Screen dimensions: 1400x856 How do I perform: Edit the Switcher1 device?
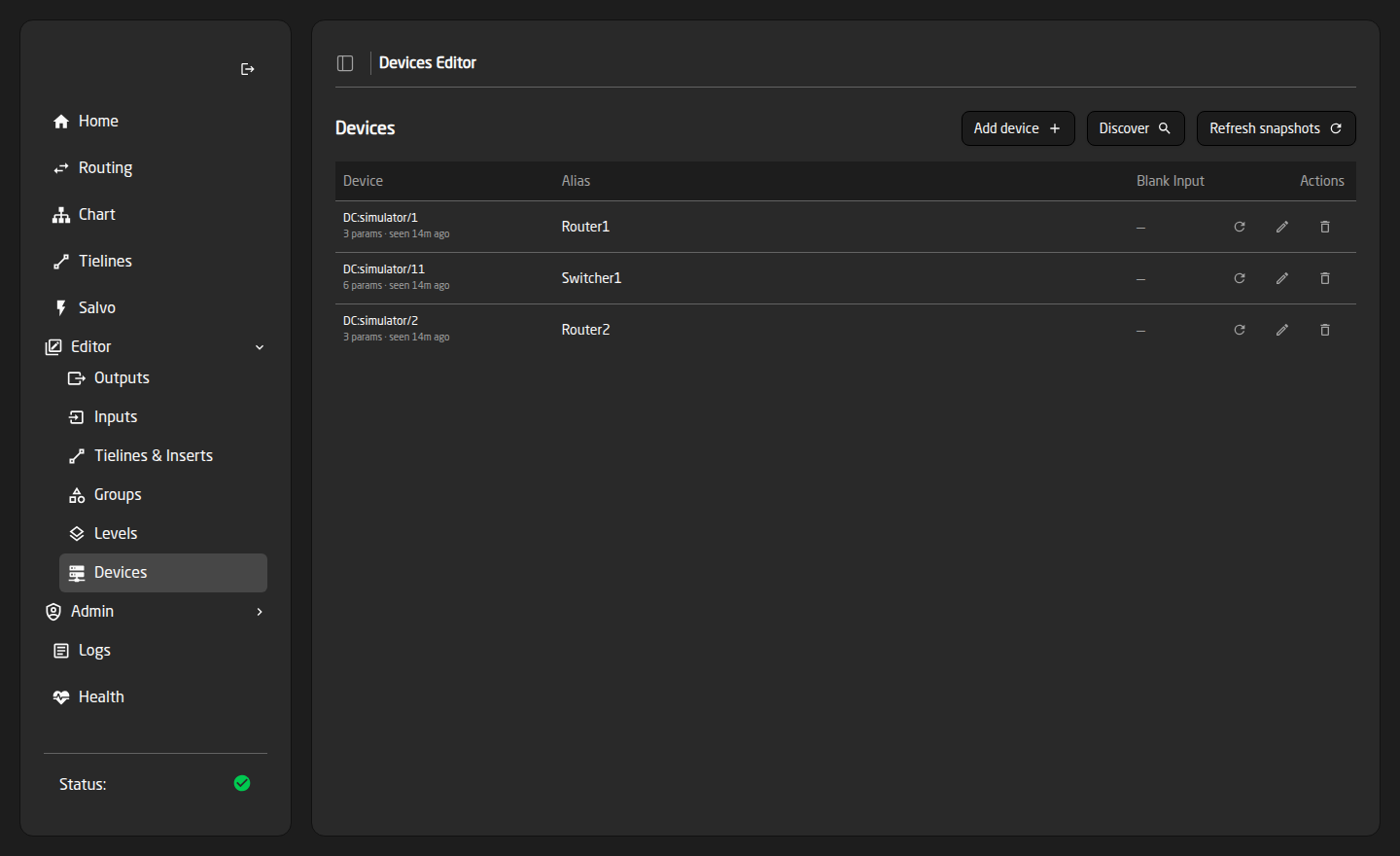(x=1282, y=278)
